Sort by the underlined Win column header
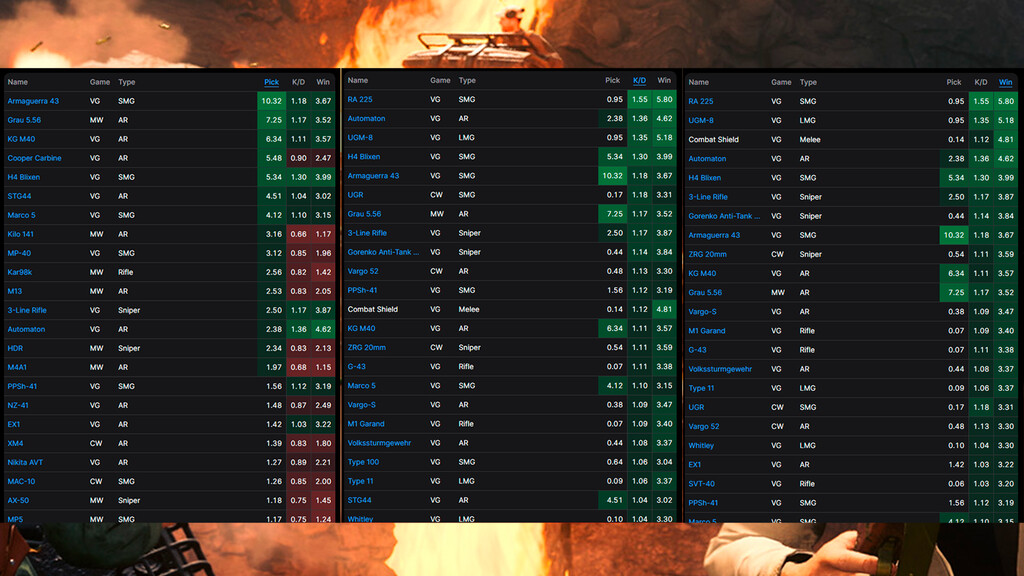1024x576 pixels. click(x=1005, y=82)
